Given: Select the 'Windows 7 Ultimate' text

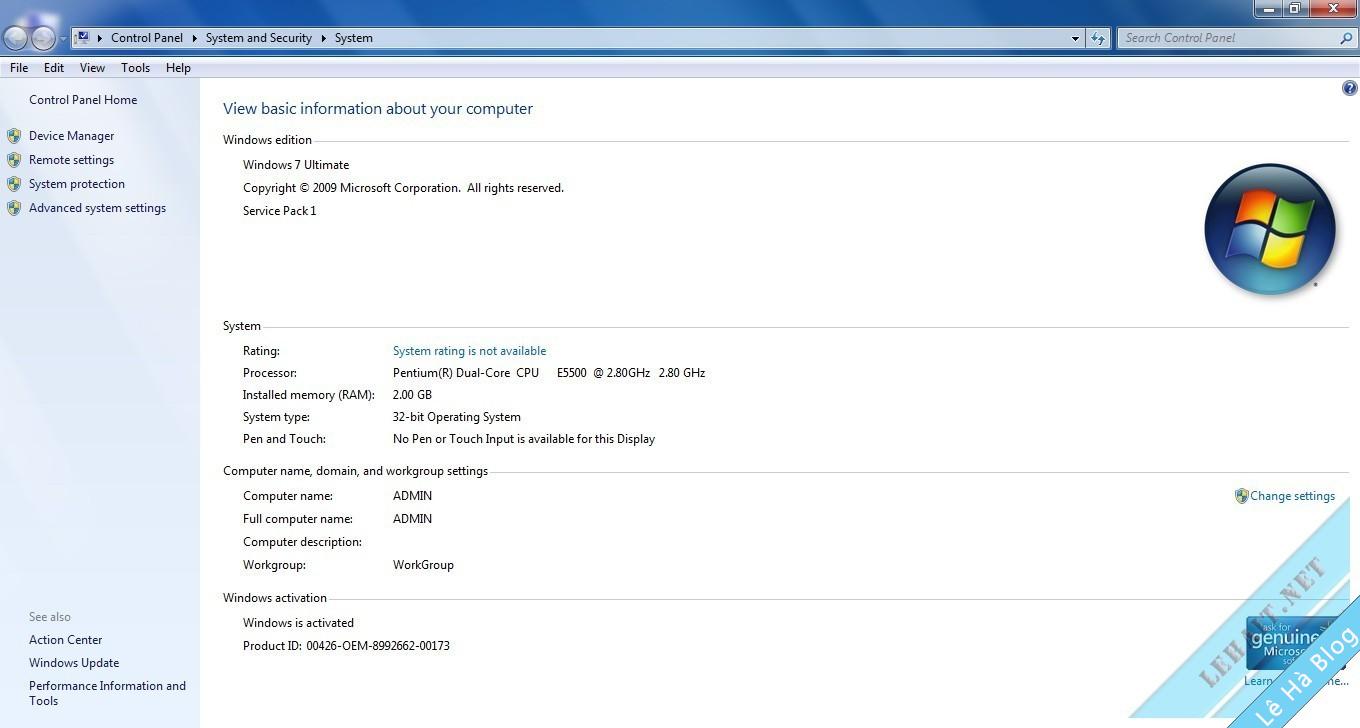Looking at the screenshot, I should [x=296, y=165].
